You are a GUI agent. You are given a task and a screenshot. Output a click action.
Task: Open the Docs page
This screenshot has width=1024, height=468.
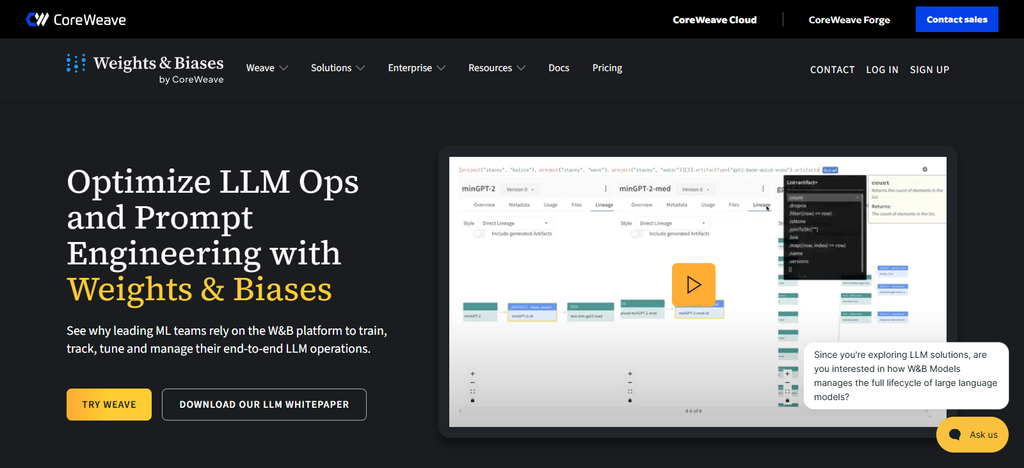[558, 68]
